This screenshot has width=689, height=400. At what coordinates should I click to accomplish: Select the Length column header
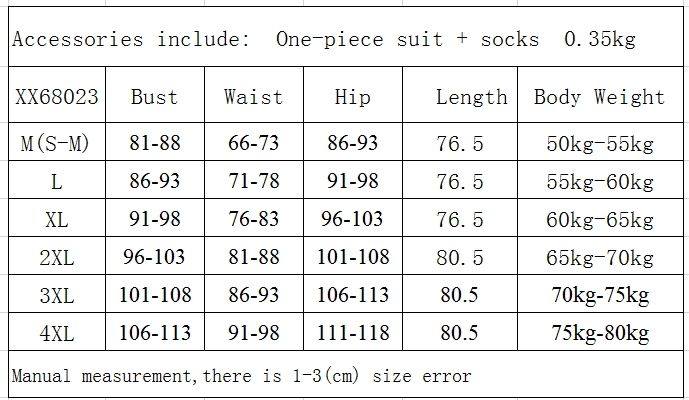[471, 97]
